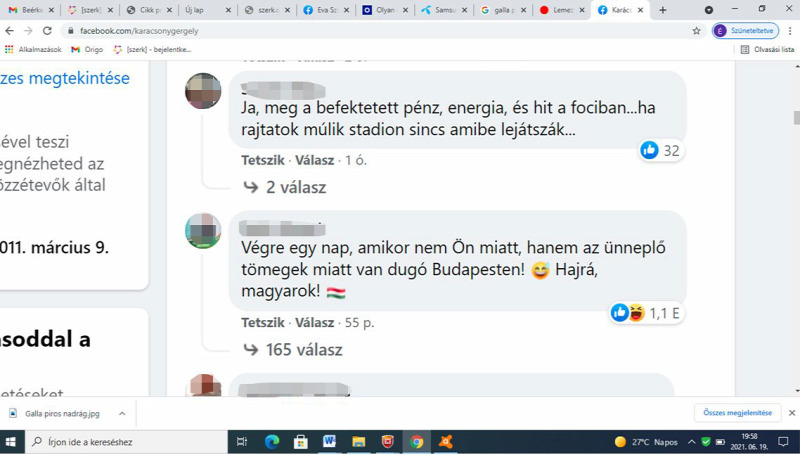
Task: Expand the 2 válasz replies
Action: 285,187
